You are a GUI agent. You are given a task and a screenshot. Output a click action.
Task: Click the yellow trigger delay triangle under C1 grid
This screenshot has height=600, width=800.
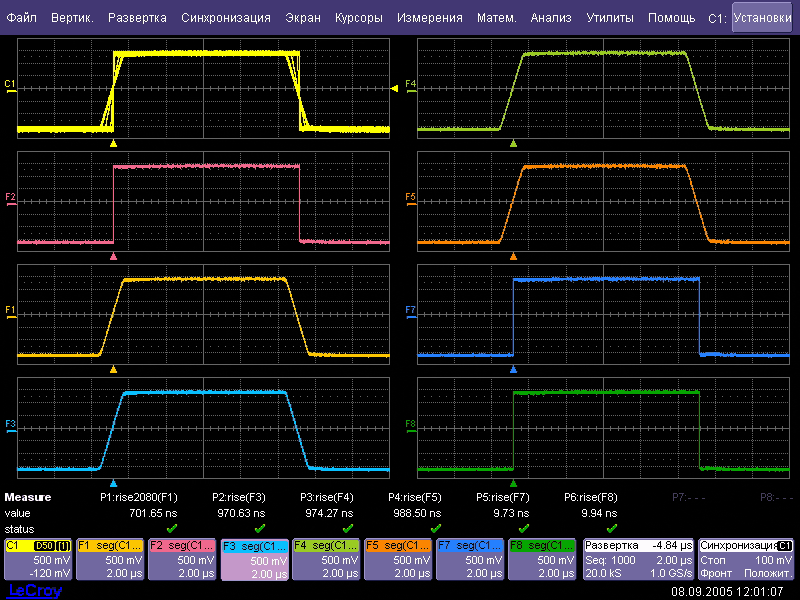[114, 144]
